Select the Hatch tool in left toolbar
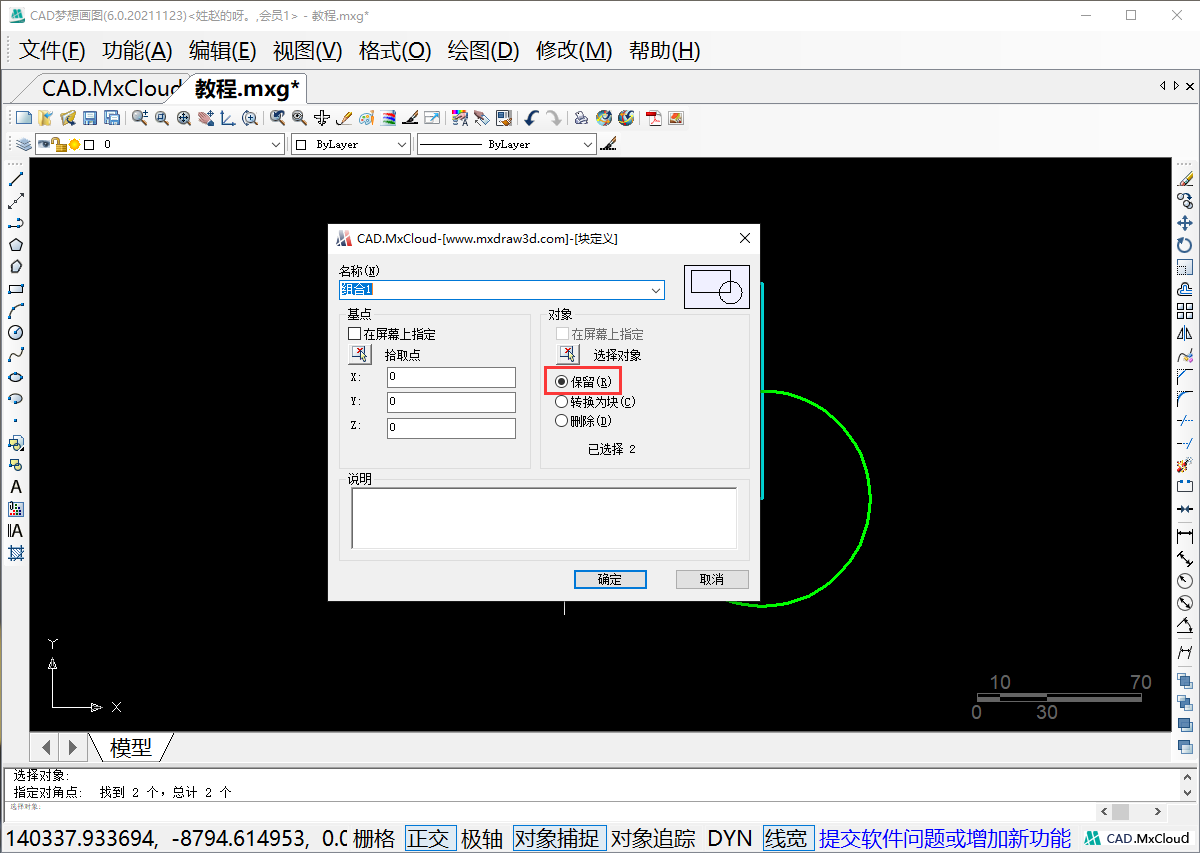The image size is (1200, 853). 16,553
